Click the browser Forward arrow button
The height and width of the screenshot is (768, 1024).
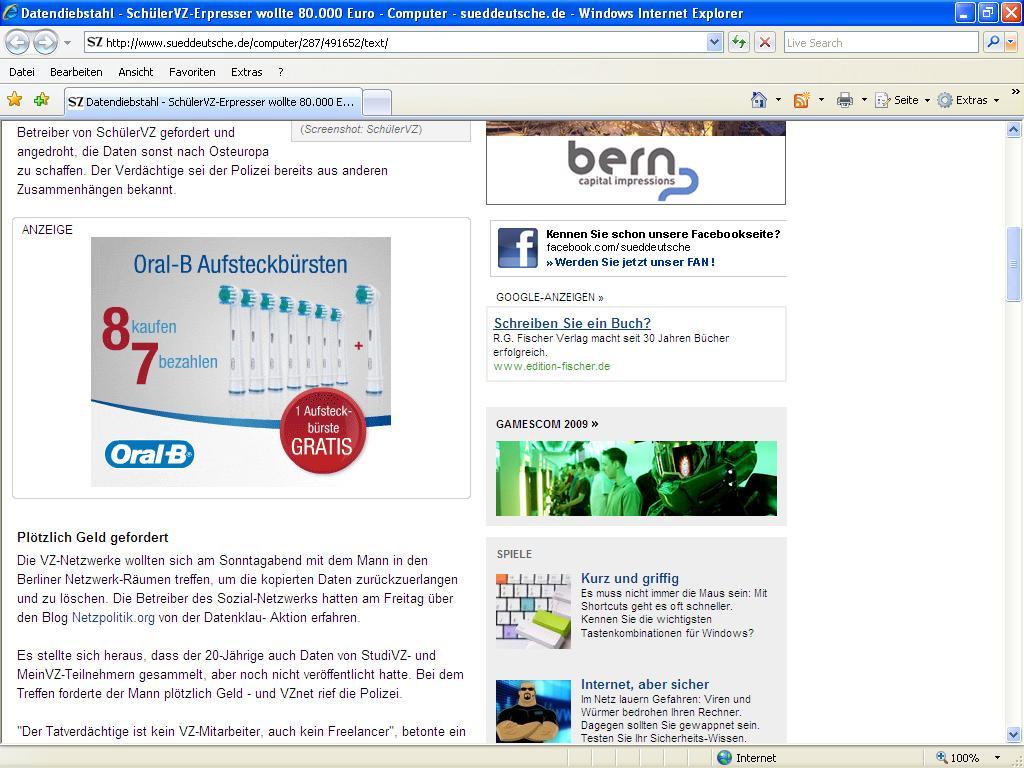45,43
